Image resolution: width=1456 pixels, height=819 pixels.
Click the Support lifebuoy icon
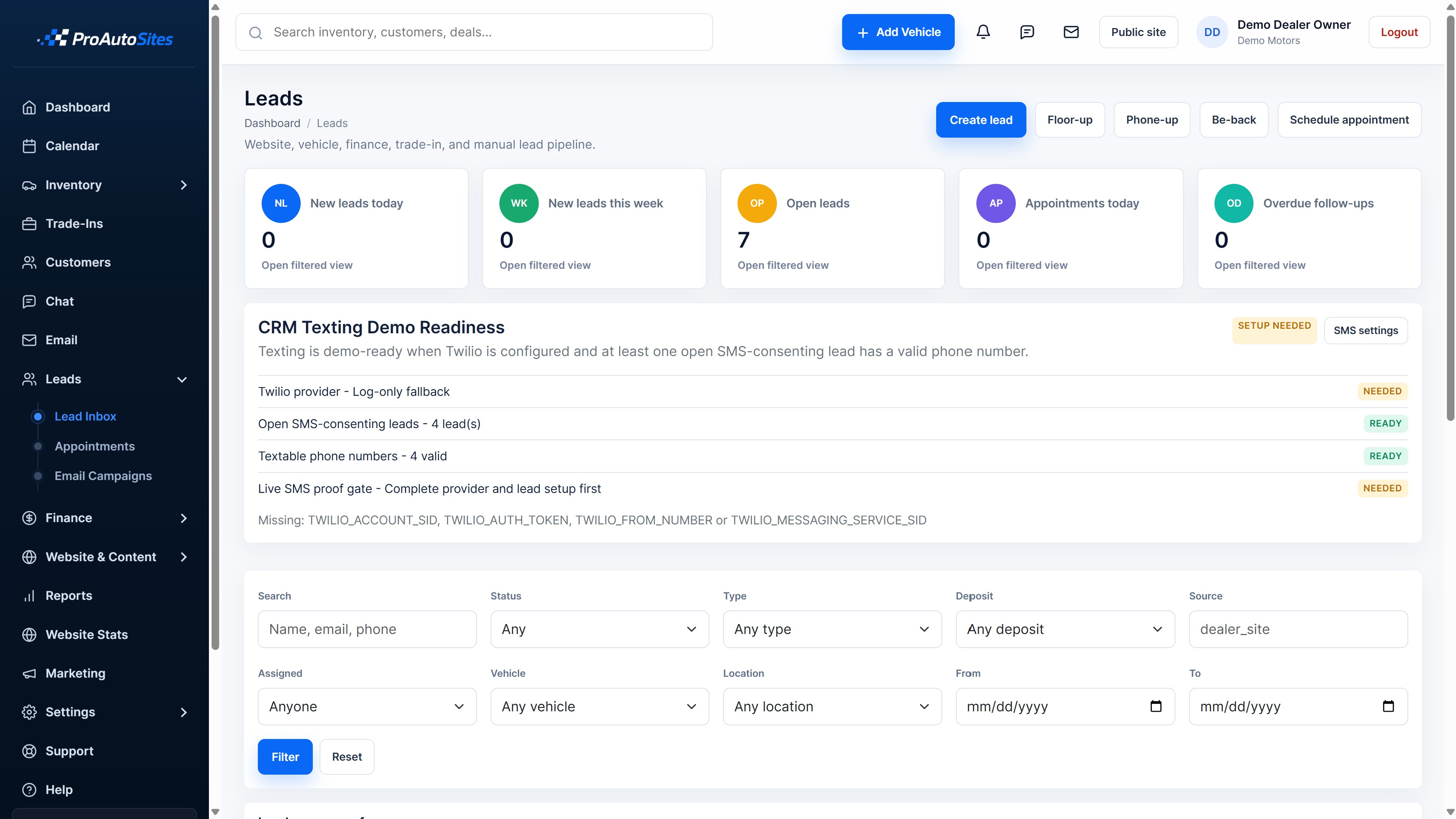tap(29, 751)
